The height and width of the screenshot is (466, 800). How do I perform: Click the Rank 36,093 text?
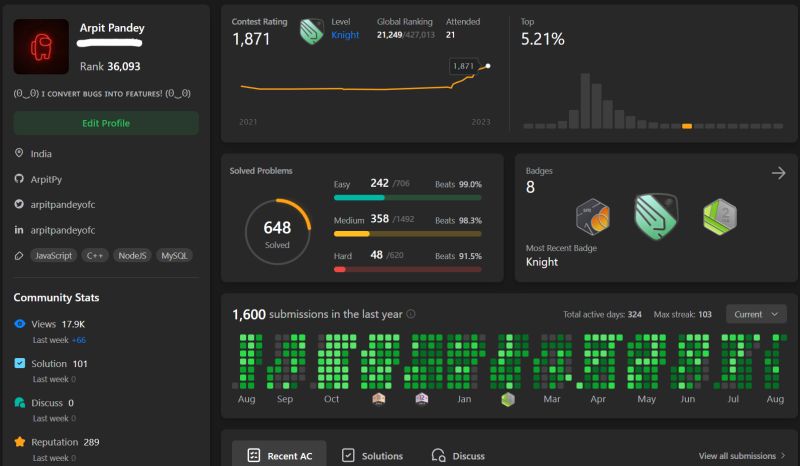tap(110, 66)
